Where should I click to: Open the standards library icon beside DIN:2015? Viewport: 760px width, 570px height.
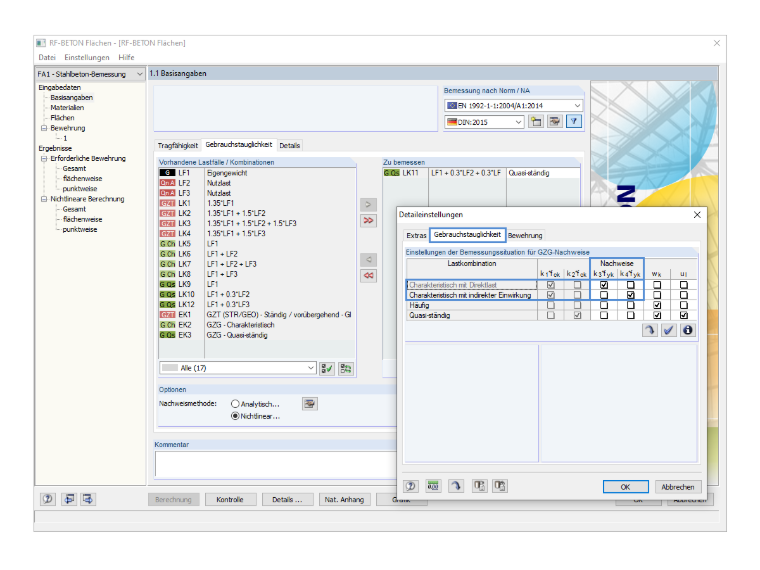[536, 122]
